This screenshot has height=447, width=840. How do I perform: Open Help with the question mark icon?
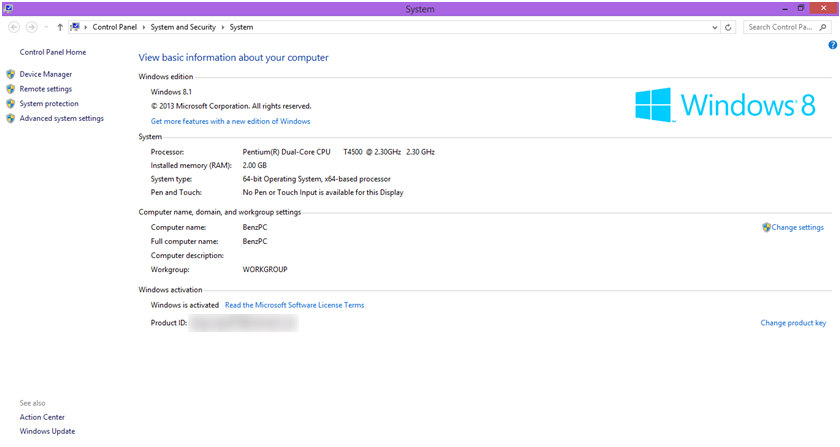(x=832, y=45)
